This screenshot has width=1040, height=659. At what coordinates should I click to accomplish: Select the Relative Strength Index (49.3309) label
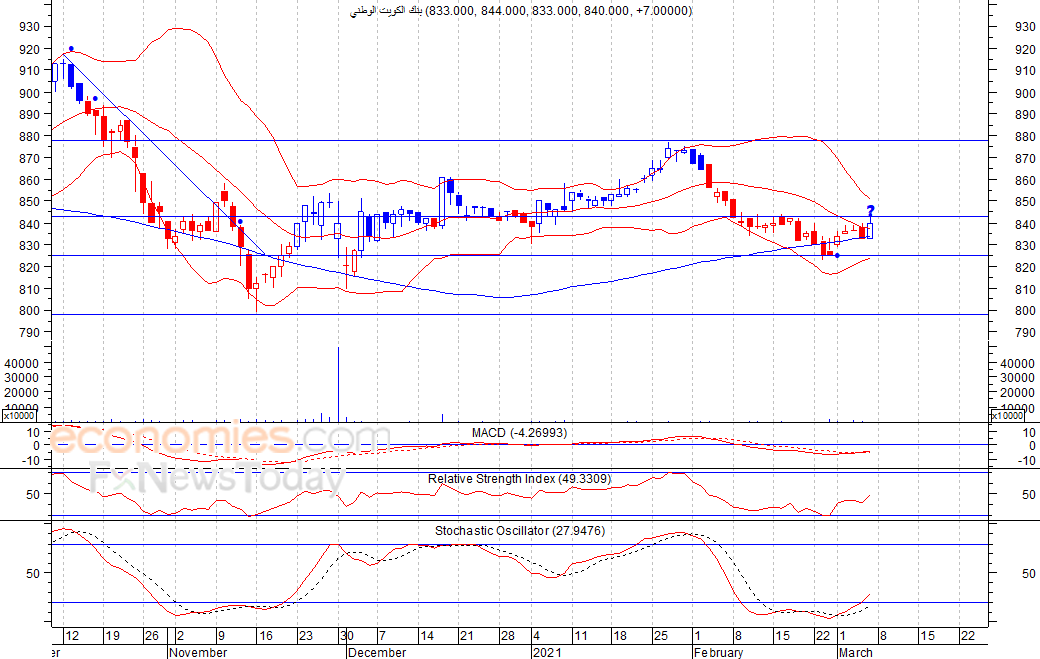519,479
